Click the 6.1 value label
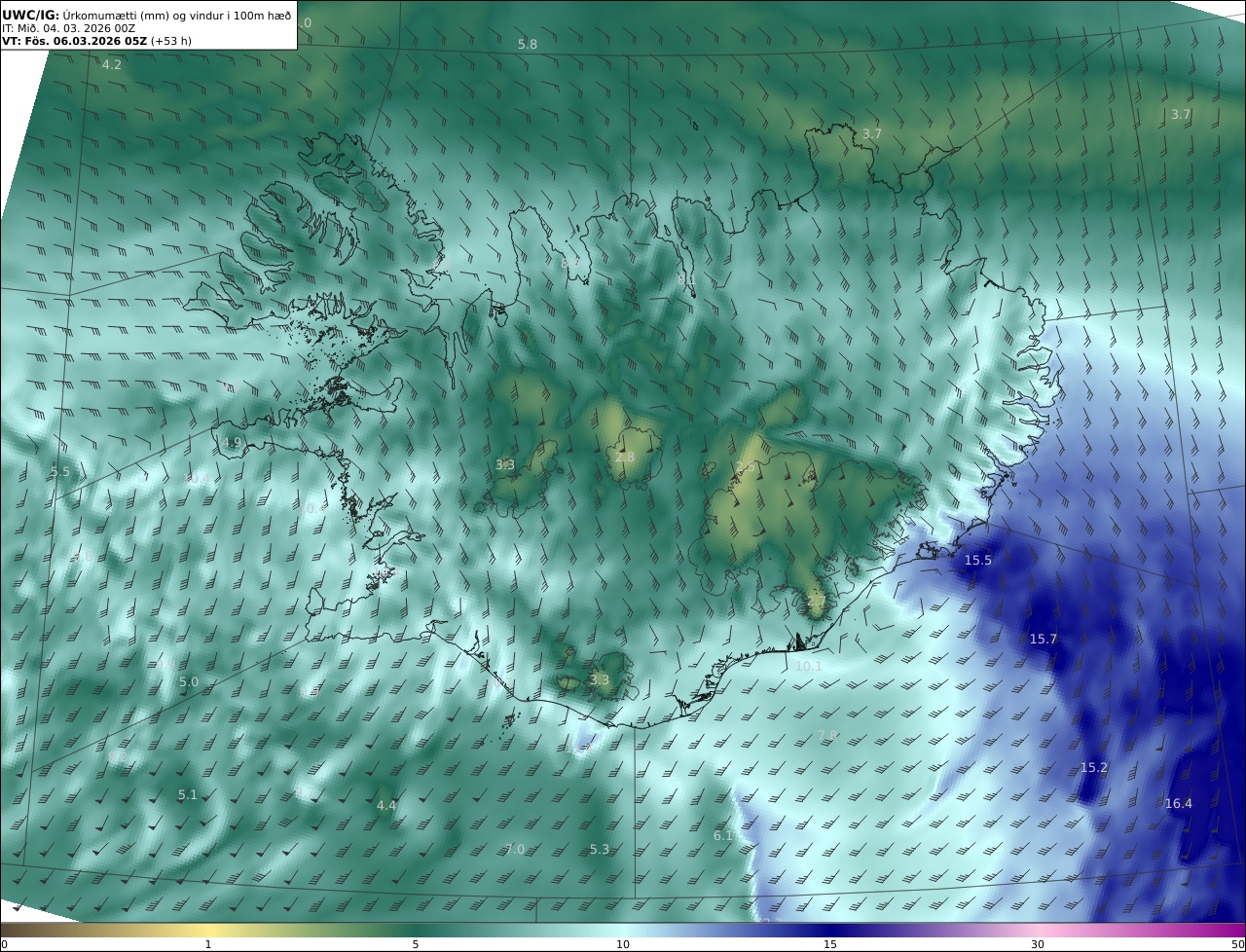The height and width of the screenshot is (952, 1246). tap(723, 835)
